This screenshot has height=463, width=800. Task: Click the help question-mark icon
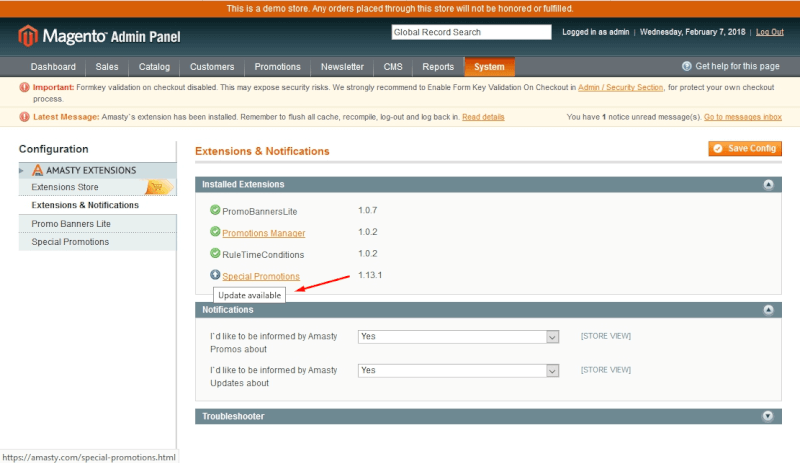coord(687,66)
